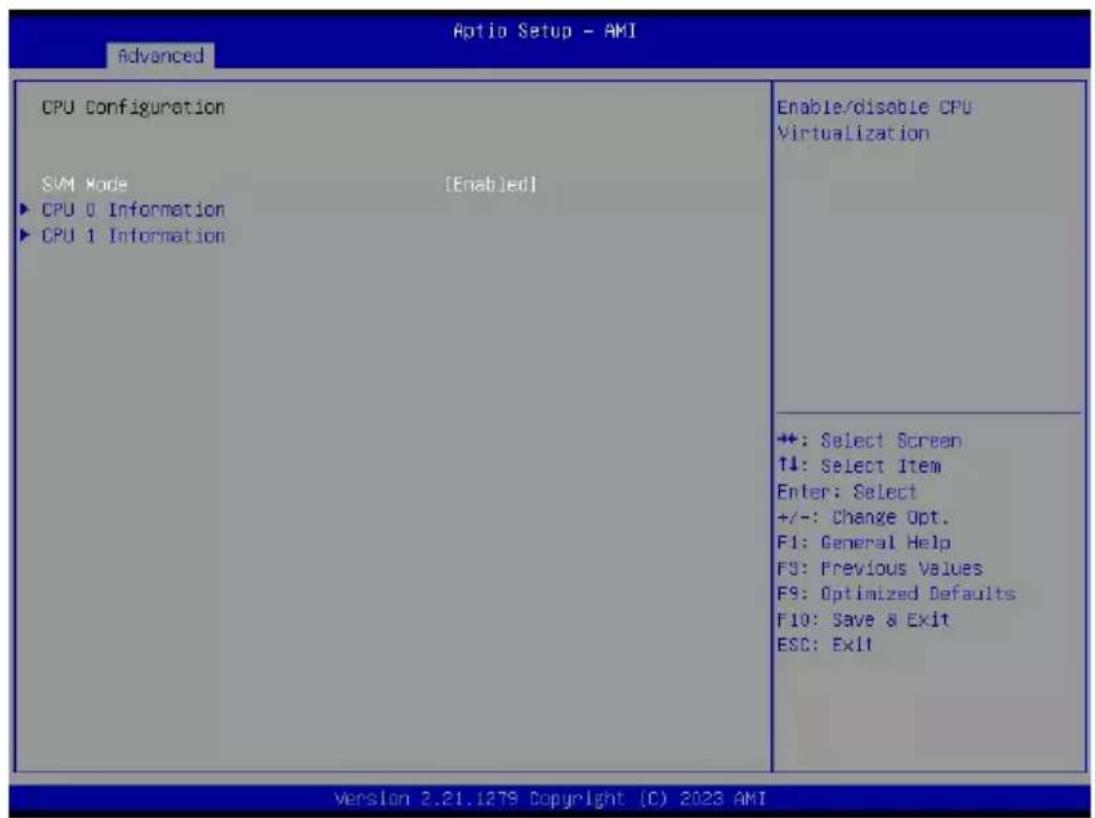Screen dimensions: 1095x818
Task: Select the SVM Mode setting
Action: [84, 185]
